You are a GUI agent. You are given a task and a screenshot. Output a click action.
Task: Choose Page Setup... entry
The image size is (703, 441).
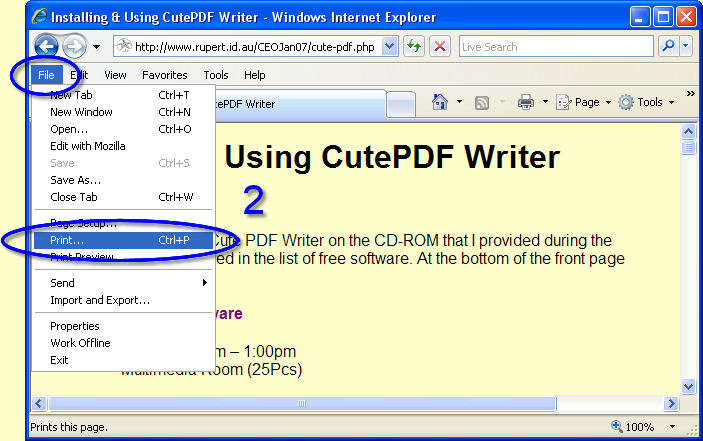(122, 223)
